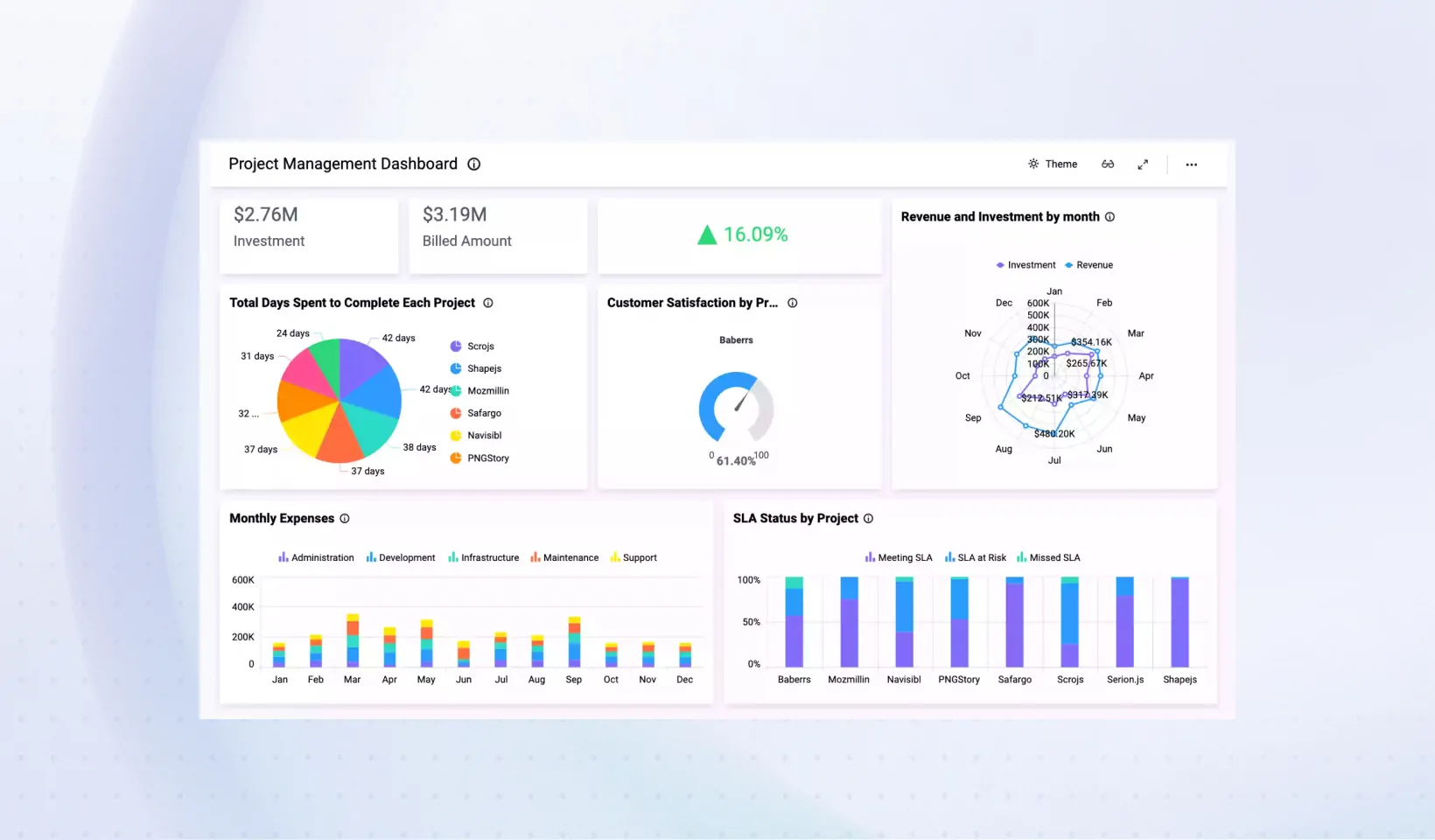Click info icon beside Customer Satisfaction title
Viewport: 1435px width, 840px height.
[x=792, y=303]
